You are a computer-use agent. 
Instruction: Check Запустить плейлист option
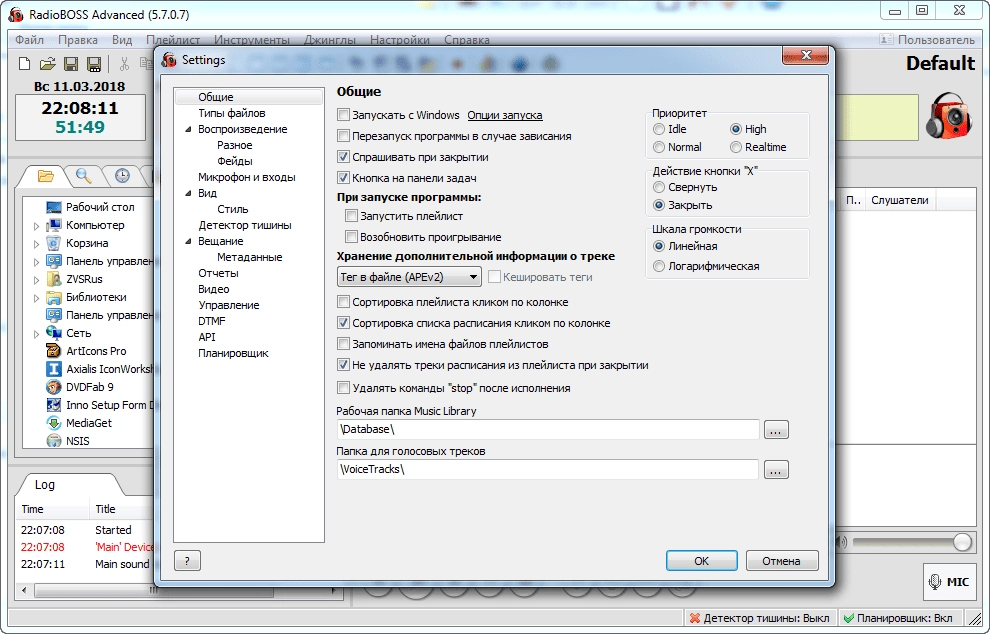click(351, 216)
